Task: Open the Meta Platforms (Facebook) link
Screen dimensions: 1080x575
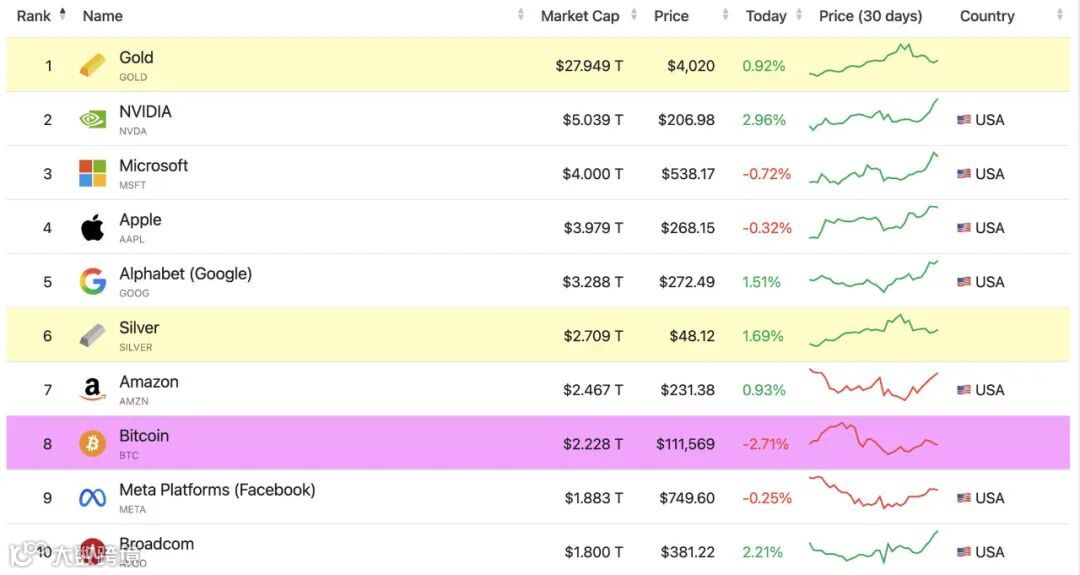Action: click(217, 490)
